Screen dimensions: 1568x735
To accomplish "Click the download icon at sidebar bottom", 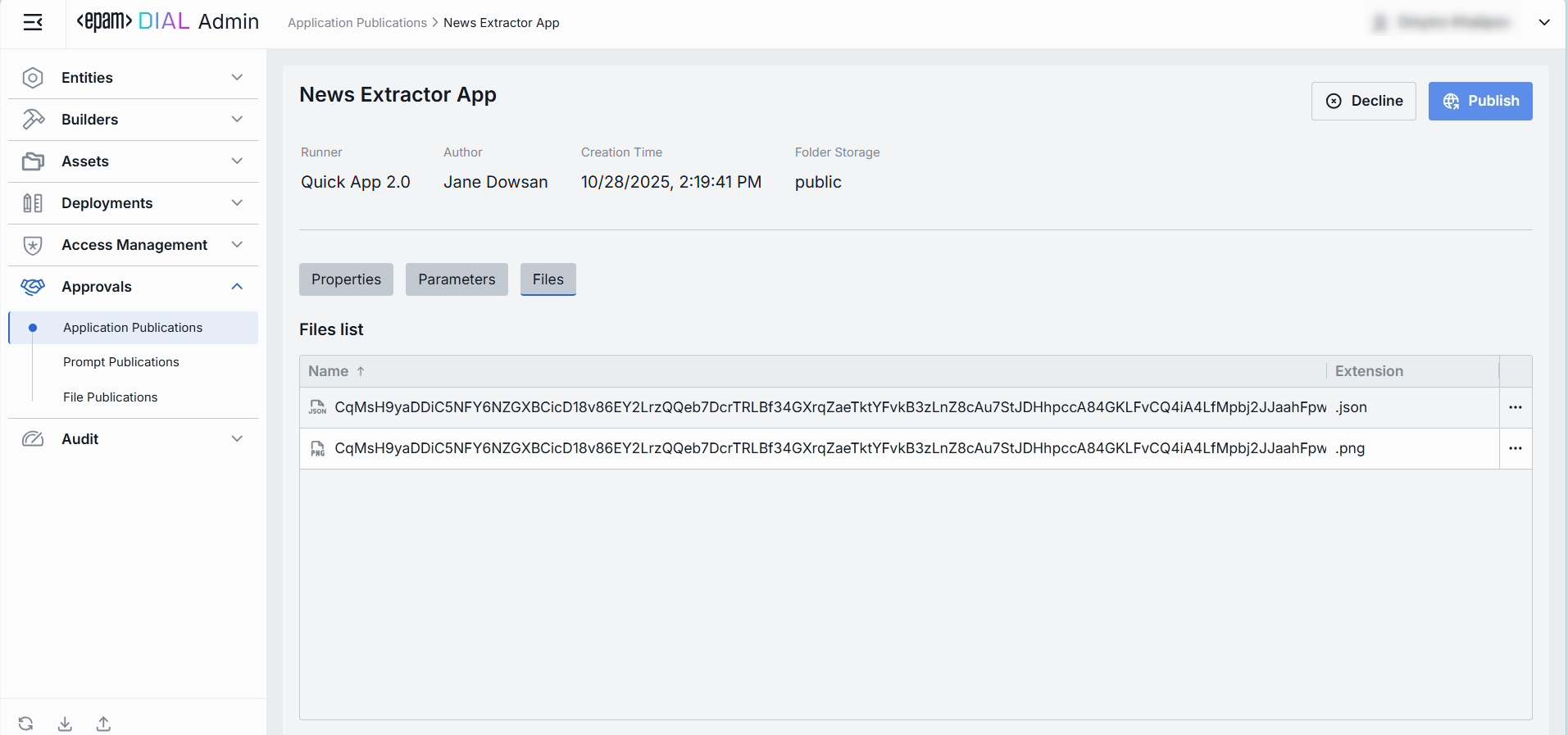I will (66, 724).
